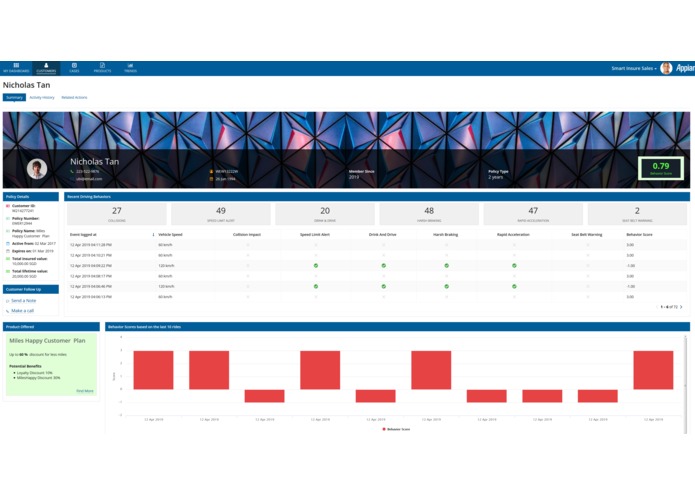Screen dimensions: 695x494
Task: Sort by the Speed Limit Alert column header
Action: click(315, 235)
